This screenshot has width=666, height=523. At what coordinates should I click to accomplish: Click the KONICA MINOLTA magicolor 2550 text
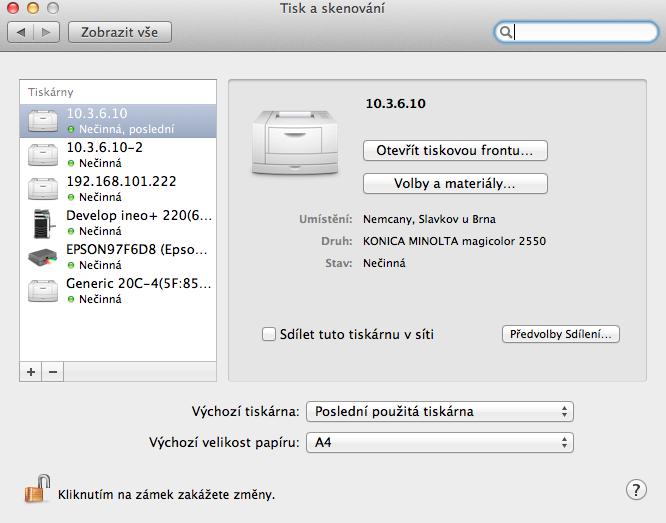tap(454, 241)
